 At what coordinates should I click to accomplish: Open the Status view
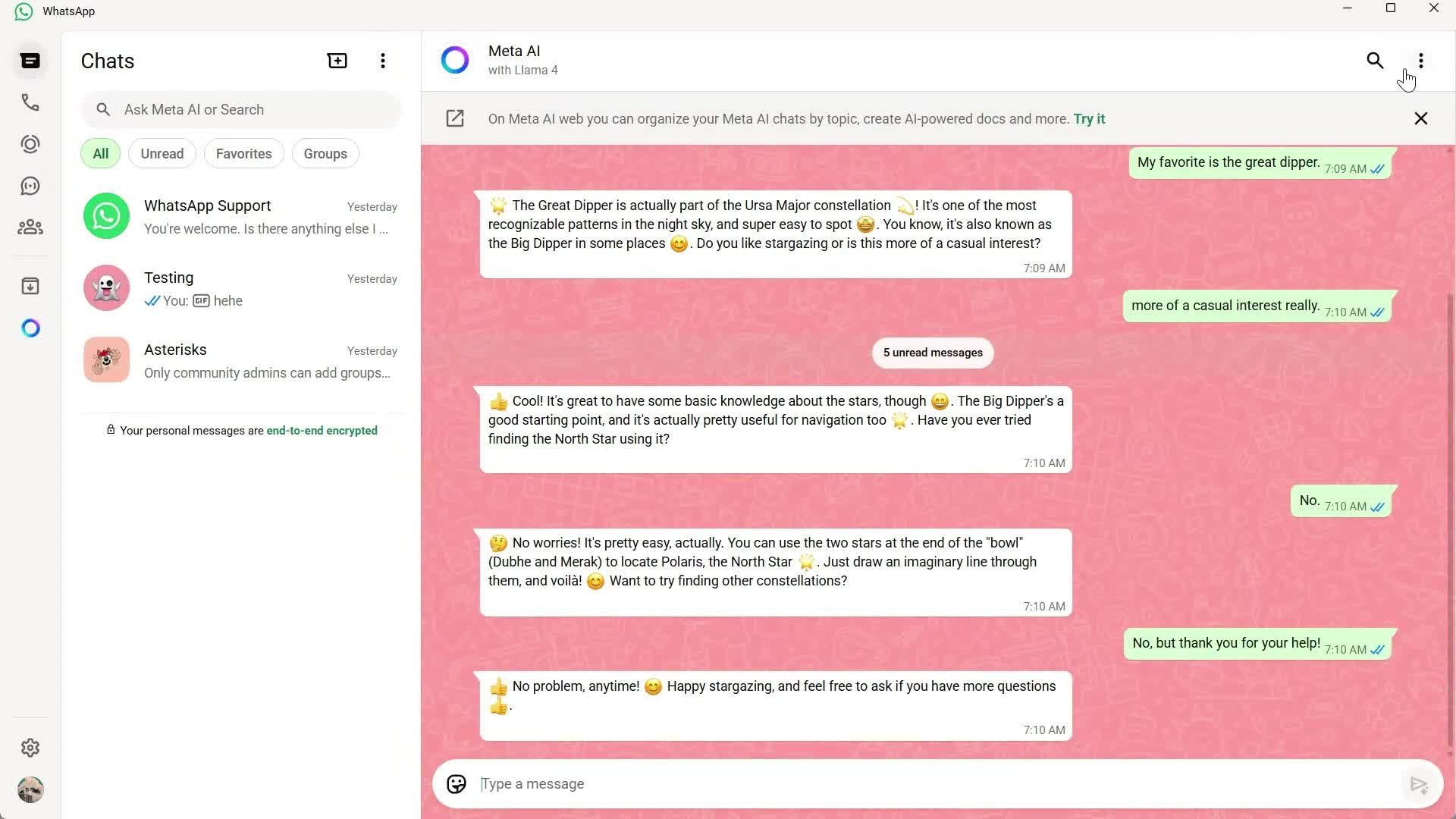tap(30, 144)
